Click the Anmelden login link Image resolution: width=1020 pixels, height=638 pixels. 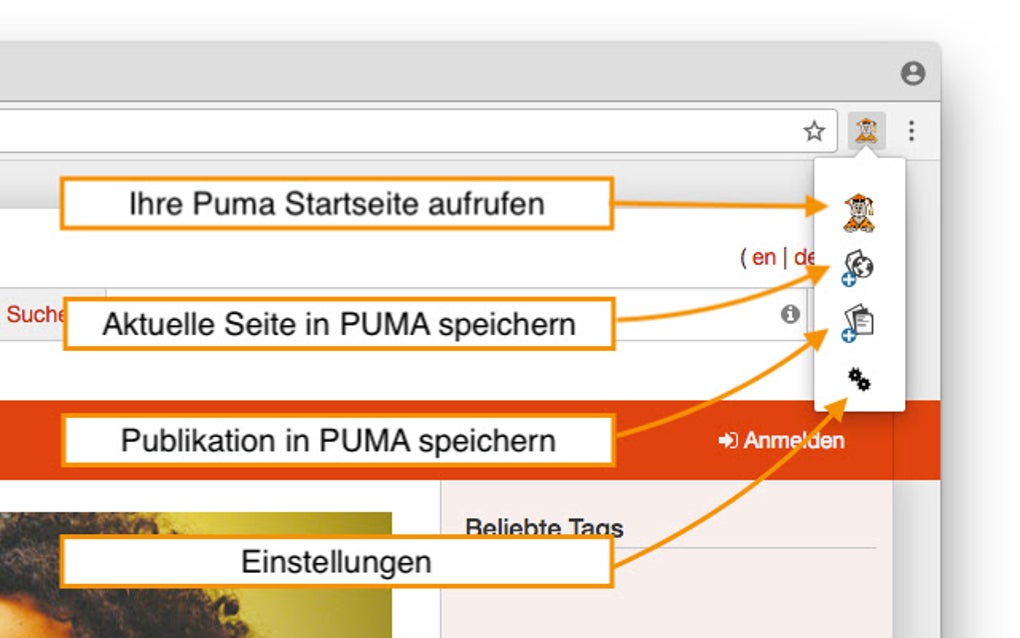(x=782, y=440)
